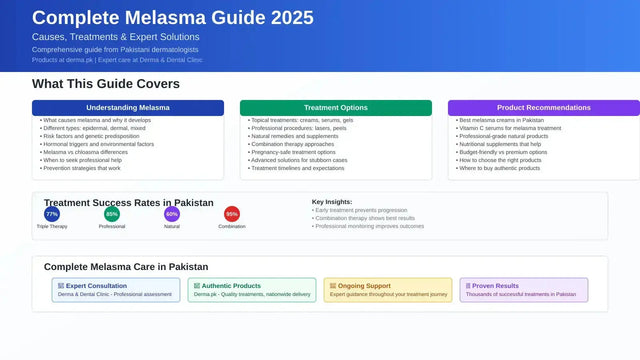Click 'What causes melasma and why it develops'
Image resolution: width=640 pixels, height=360 pixels.
coord(97,120)
